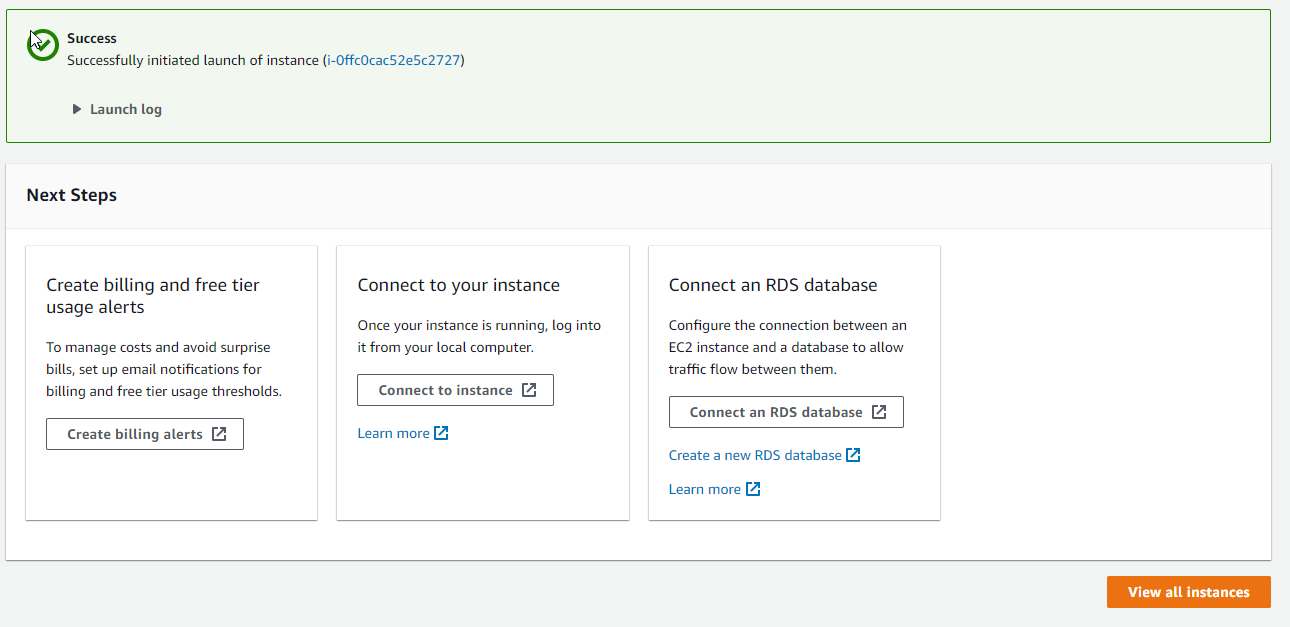Click heading Create billing and free tier usage alerts
The image size is (1290, 627).
click(153, 296)
